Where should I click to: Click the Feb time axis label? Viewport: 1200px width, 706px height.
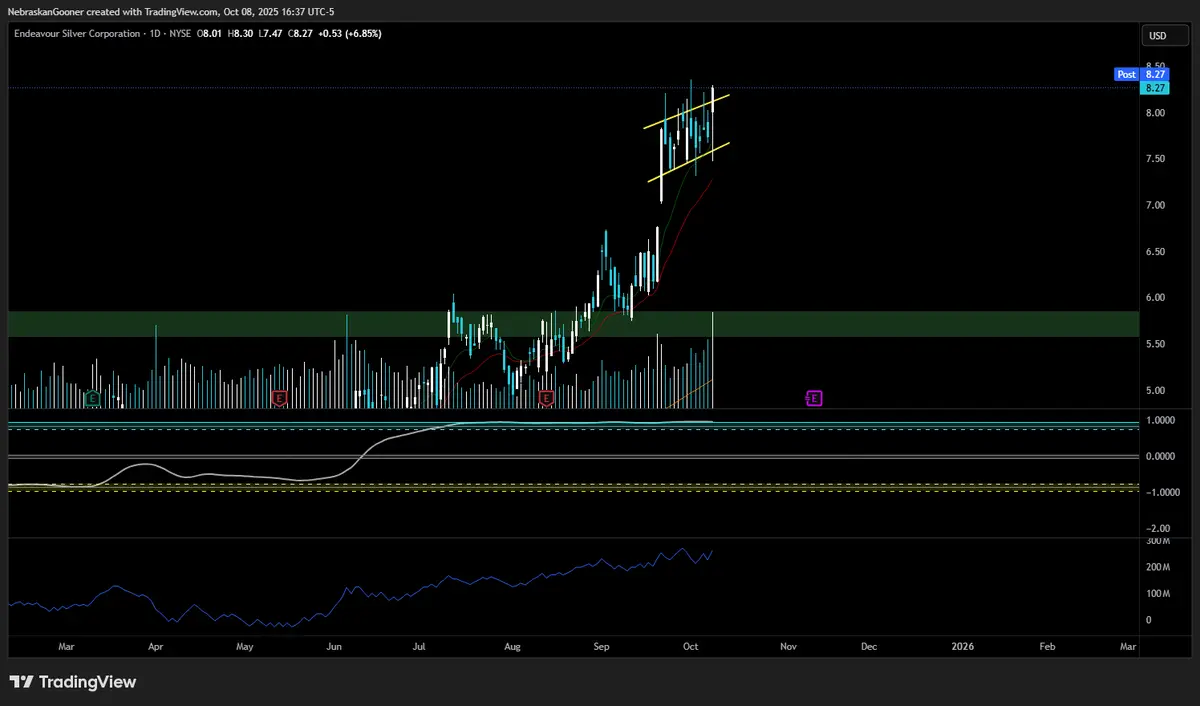1047,647
